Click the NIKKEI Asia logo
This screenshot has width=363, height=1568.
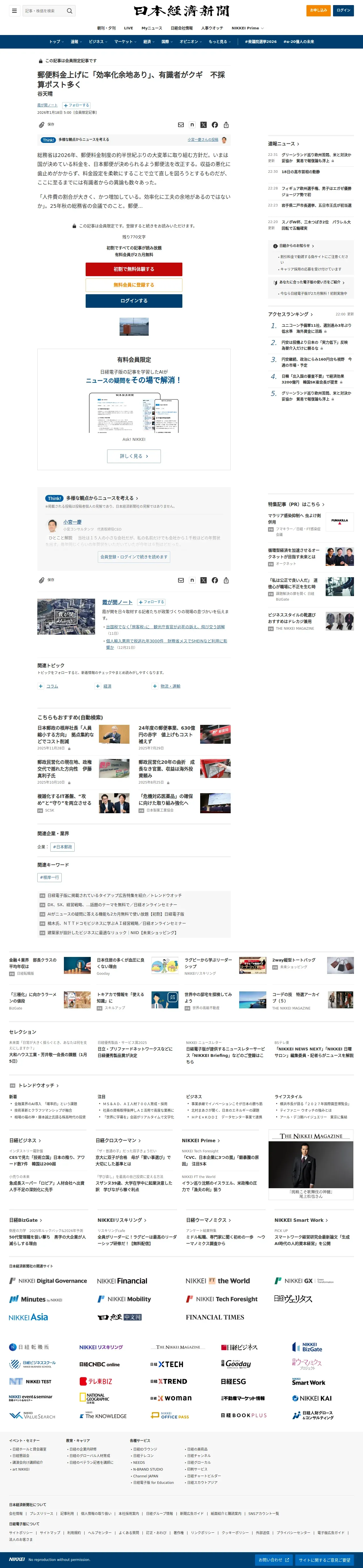point(28,1317)
